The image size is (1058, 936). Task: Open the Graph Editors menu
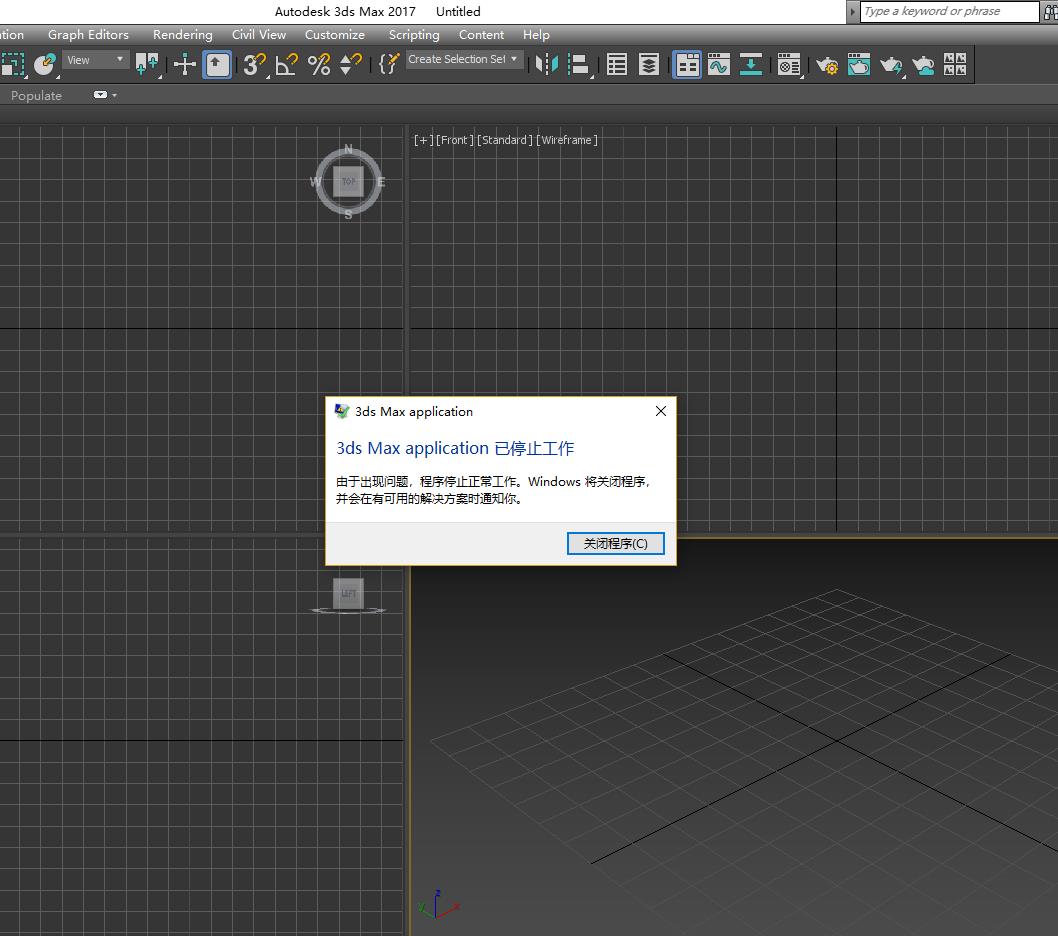click(88, 34)
